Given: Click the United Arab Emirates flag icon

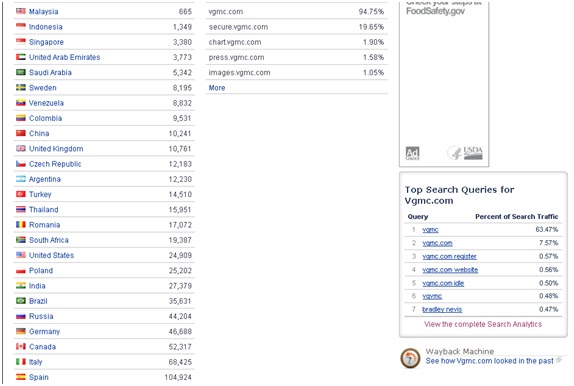Looking at the screenshot, I should [x=21, y=57].
